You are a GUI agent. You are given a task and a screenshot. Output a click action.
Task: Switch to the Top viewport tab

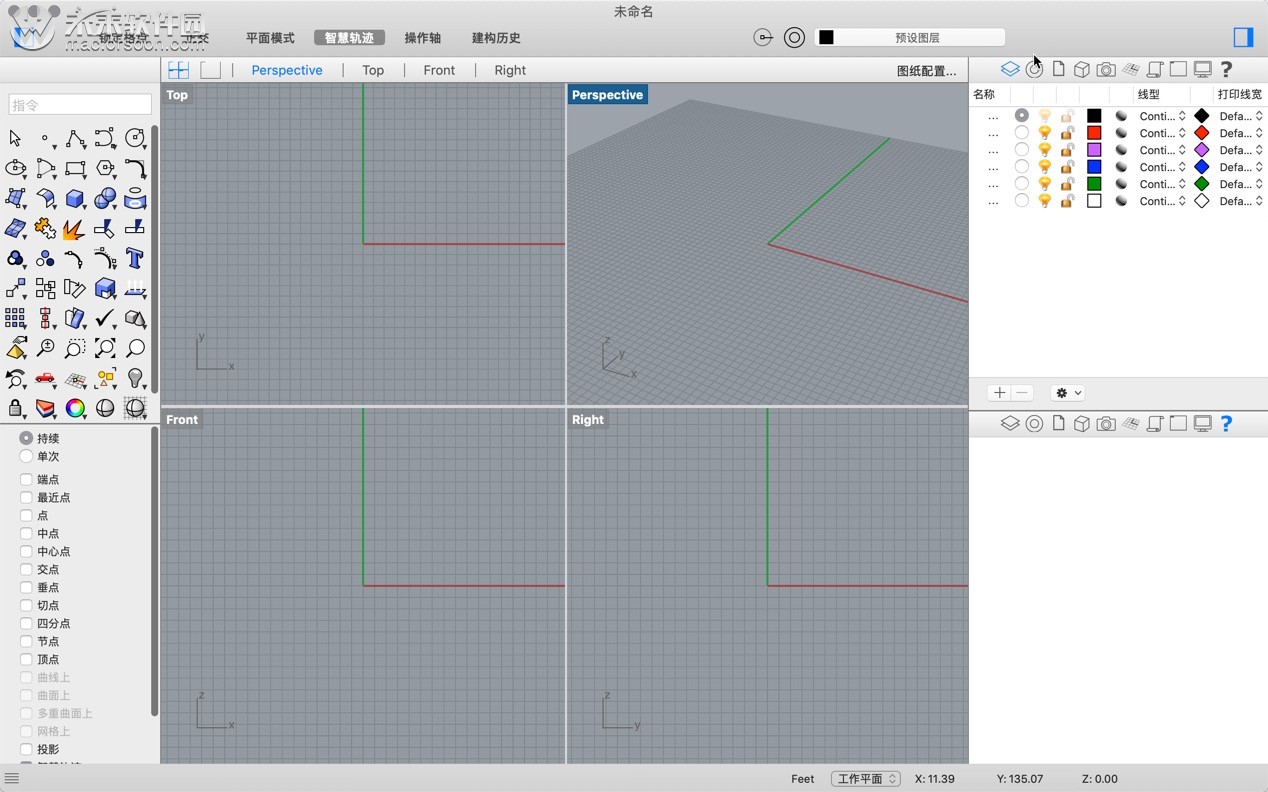373,70
